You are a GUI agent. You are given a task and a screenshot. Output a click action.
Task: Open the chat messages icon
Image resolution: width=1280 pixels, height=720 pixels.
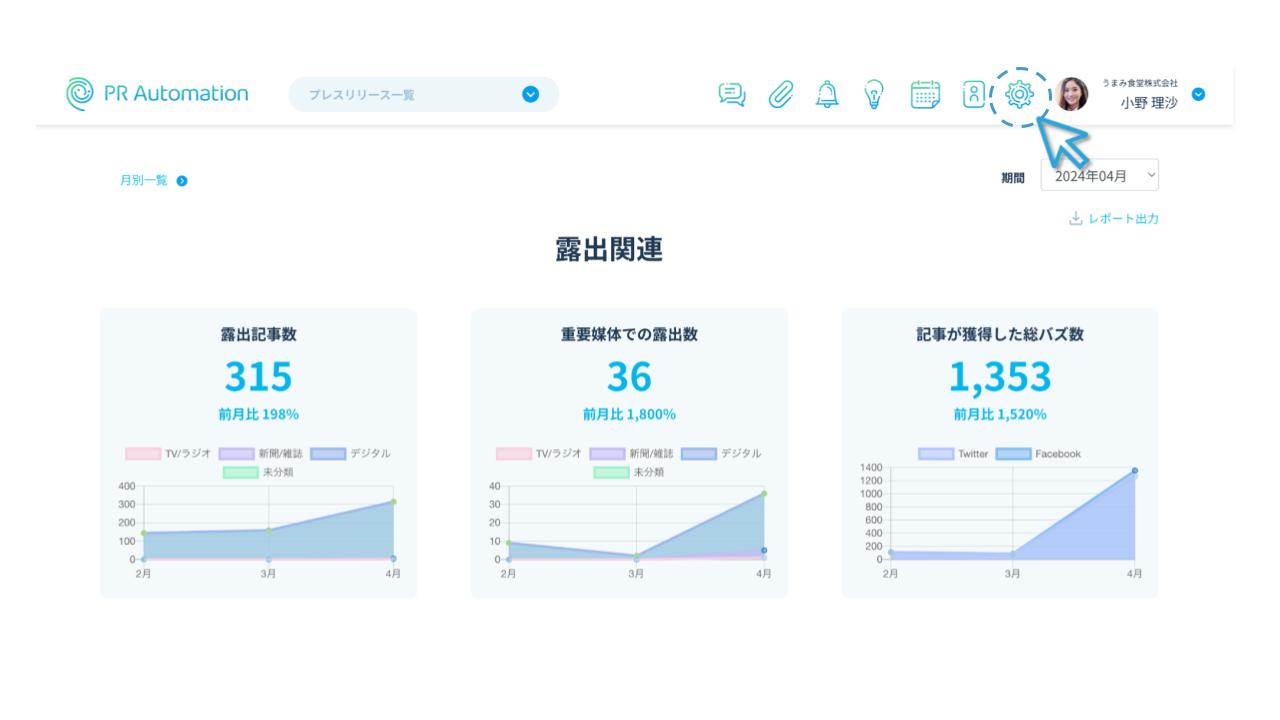732,94
